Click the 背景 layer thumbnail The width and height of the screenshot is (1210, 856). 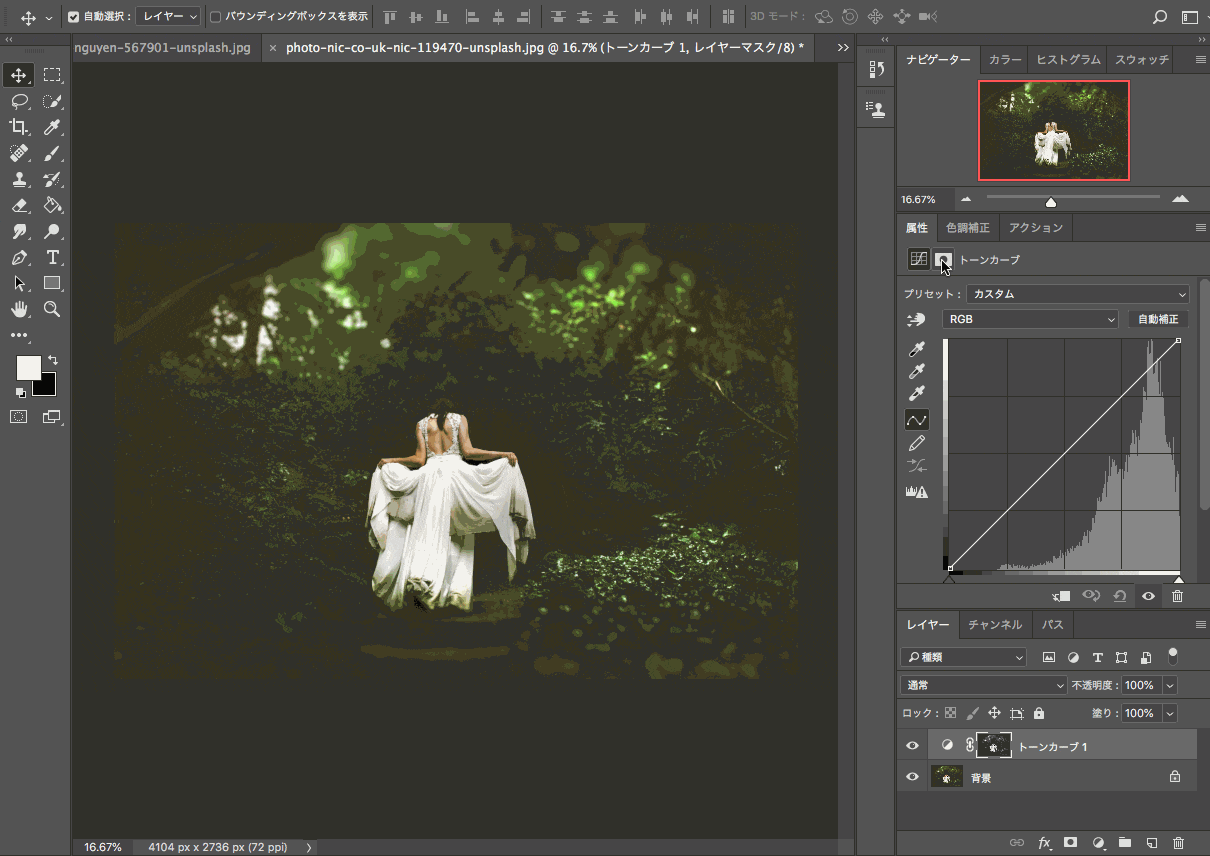pyautogui.click(x=947, y=777)
